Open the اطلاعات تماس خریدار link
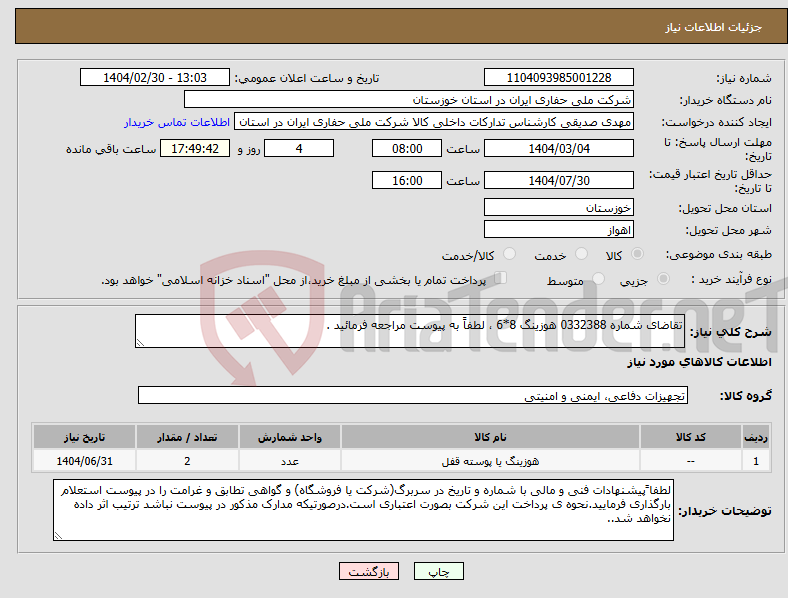 click(177, 122)
